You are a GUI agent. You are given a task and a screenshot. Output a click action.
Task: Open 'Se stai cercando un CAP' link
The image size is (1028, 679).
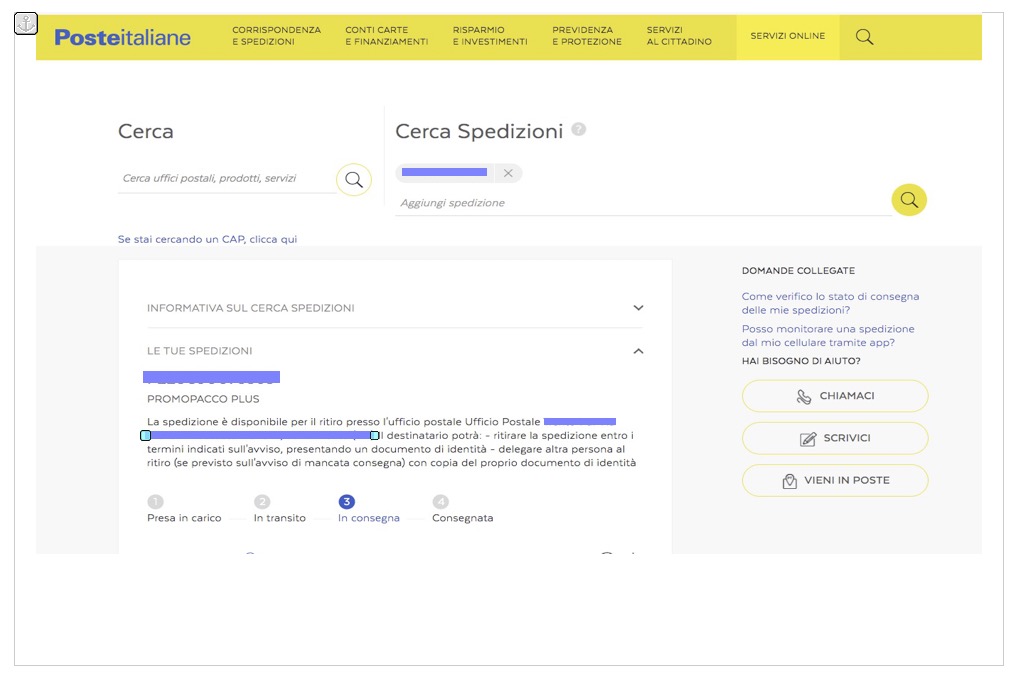207,239
